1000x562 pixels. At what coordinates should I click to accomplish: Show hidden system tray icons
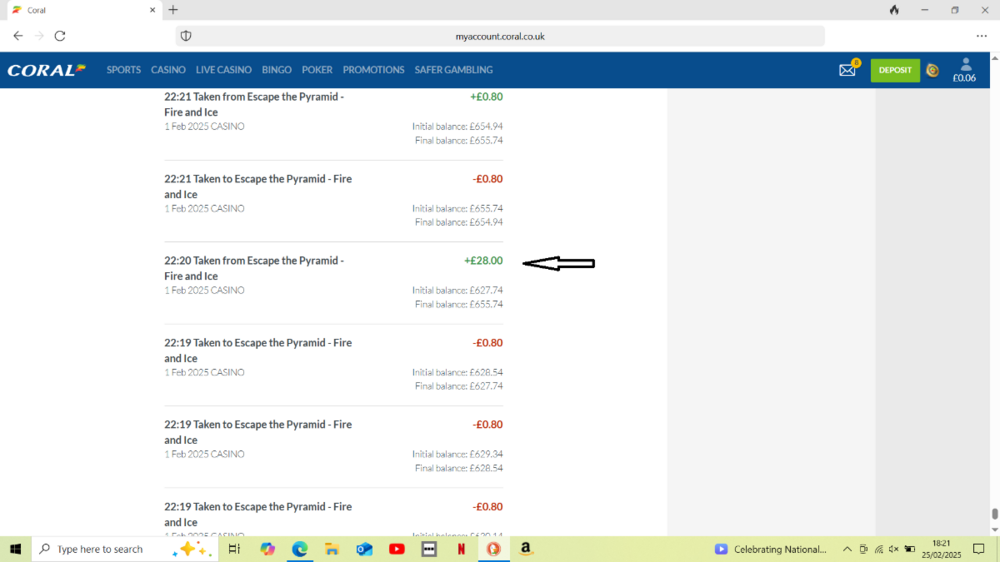[847, 549]
